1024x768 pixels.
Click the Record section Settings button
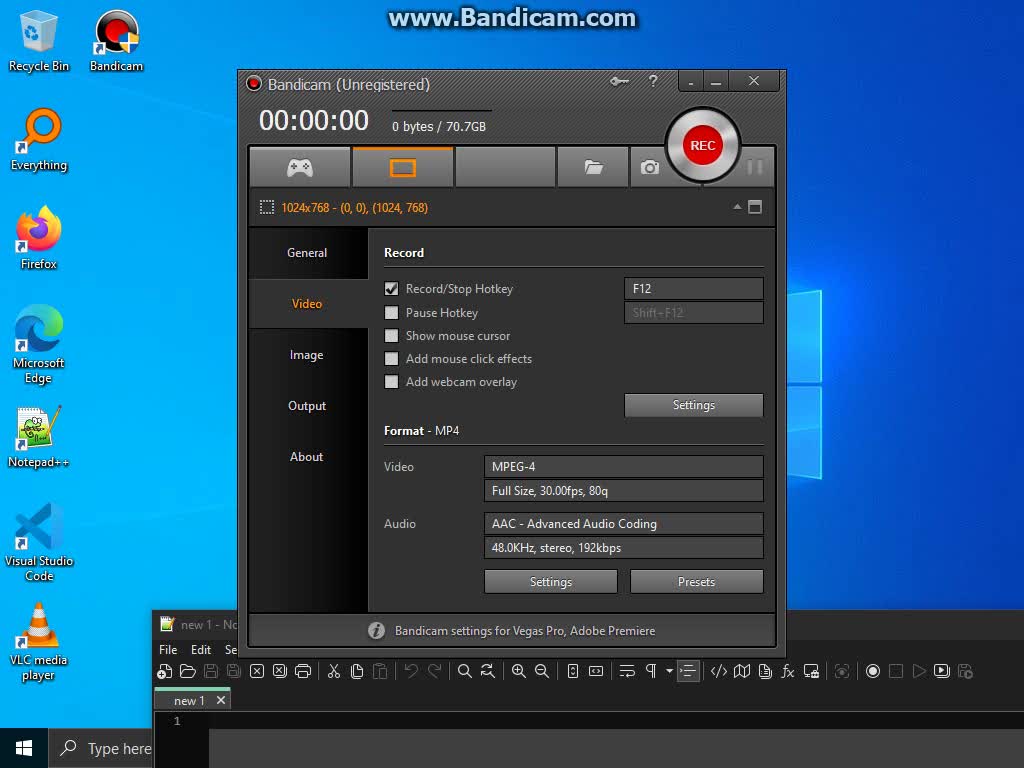click(x=694, y=405)
